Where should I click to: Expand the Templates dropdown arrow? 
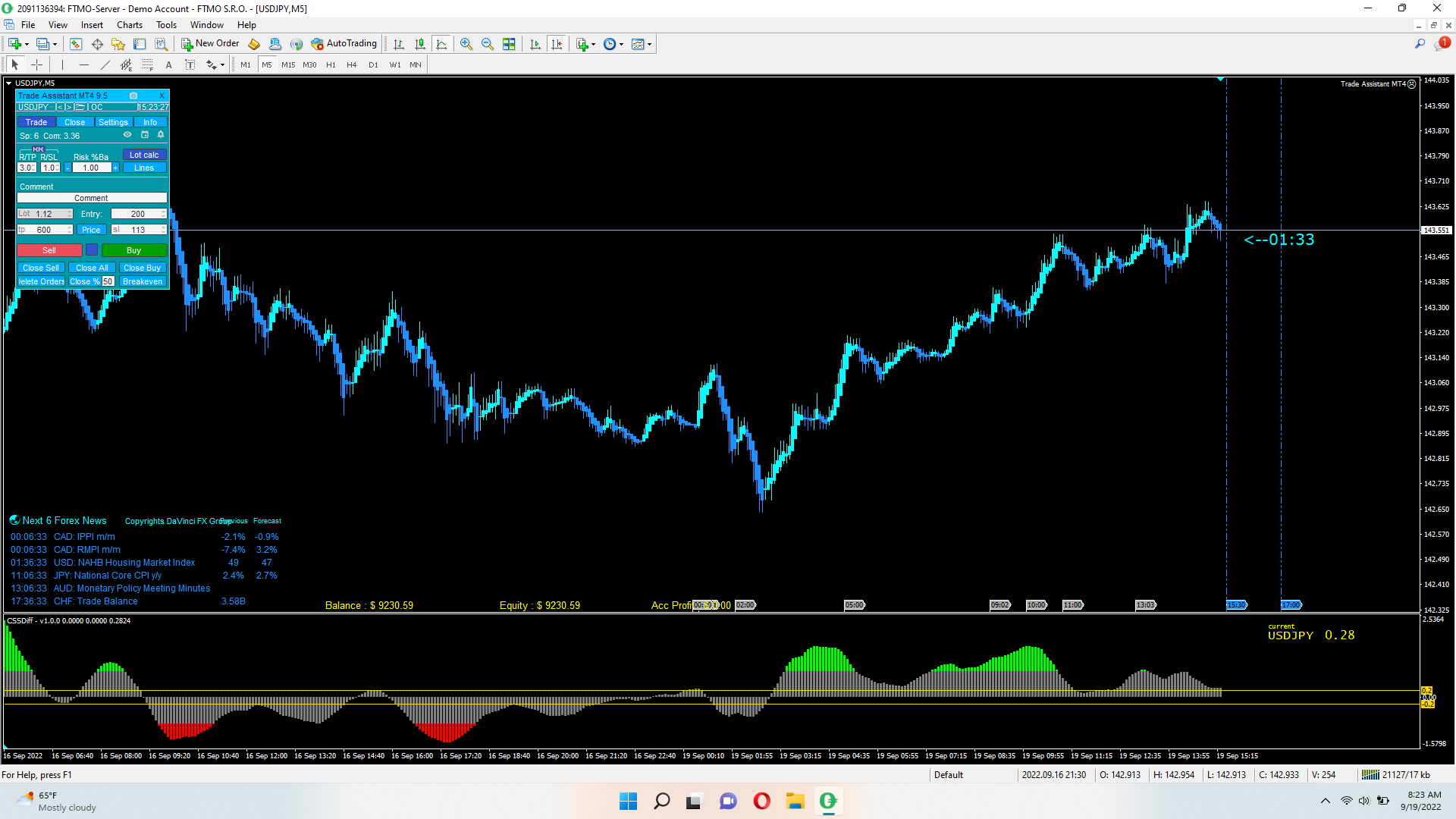650,44
